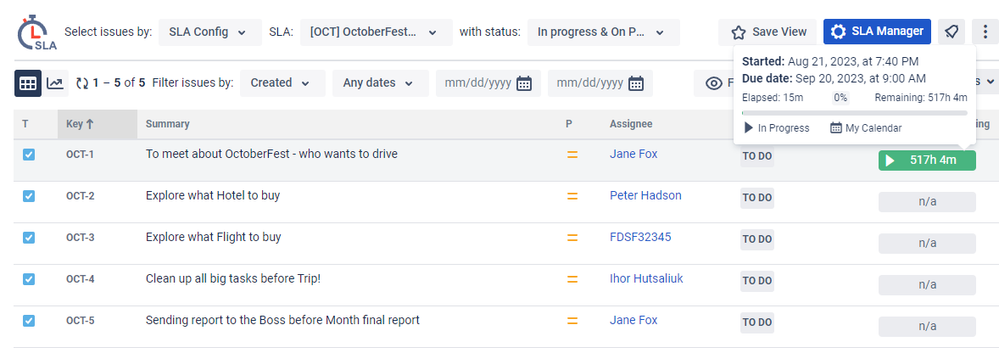Open the second date calendar icon
The image size is (999, 360).
coord(636,83)
